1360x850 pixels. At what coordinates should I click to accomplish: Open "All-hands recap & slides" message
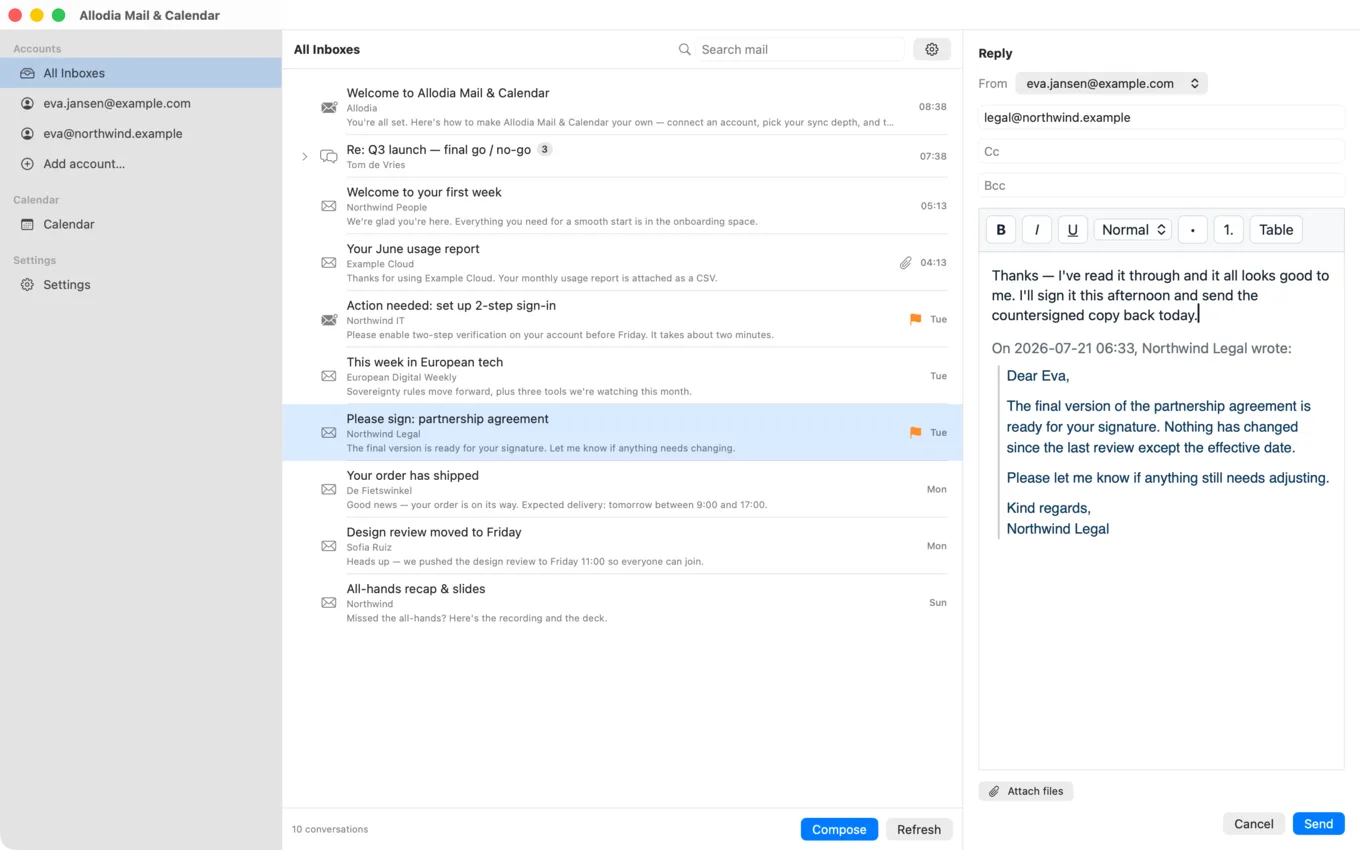click(622, 603)
